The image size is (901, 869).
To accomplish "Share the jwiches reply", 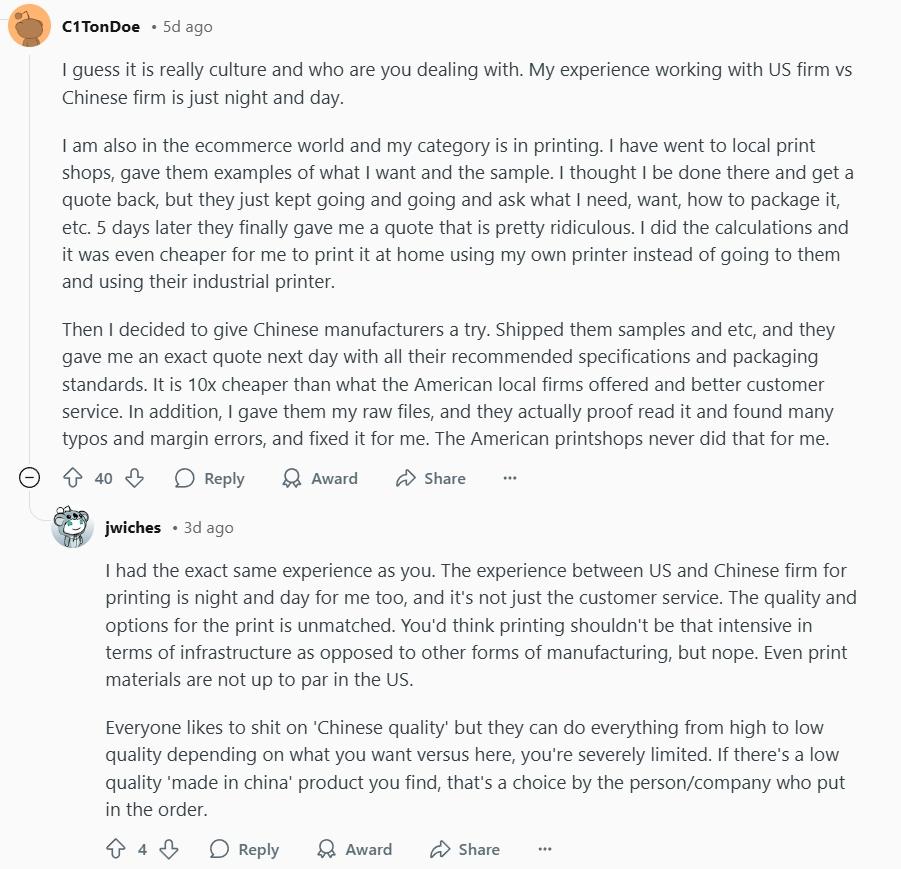I will pos(465,849).
